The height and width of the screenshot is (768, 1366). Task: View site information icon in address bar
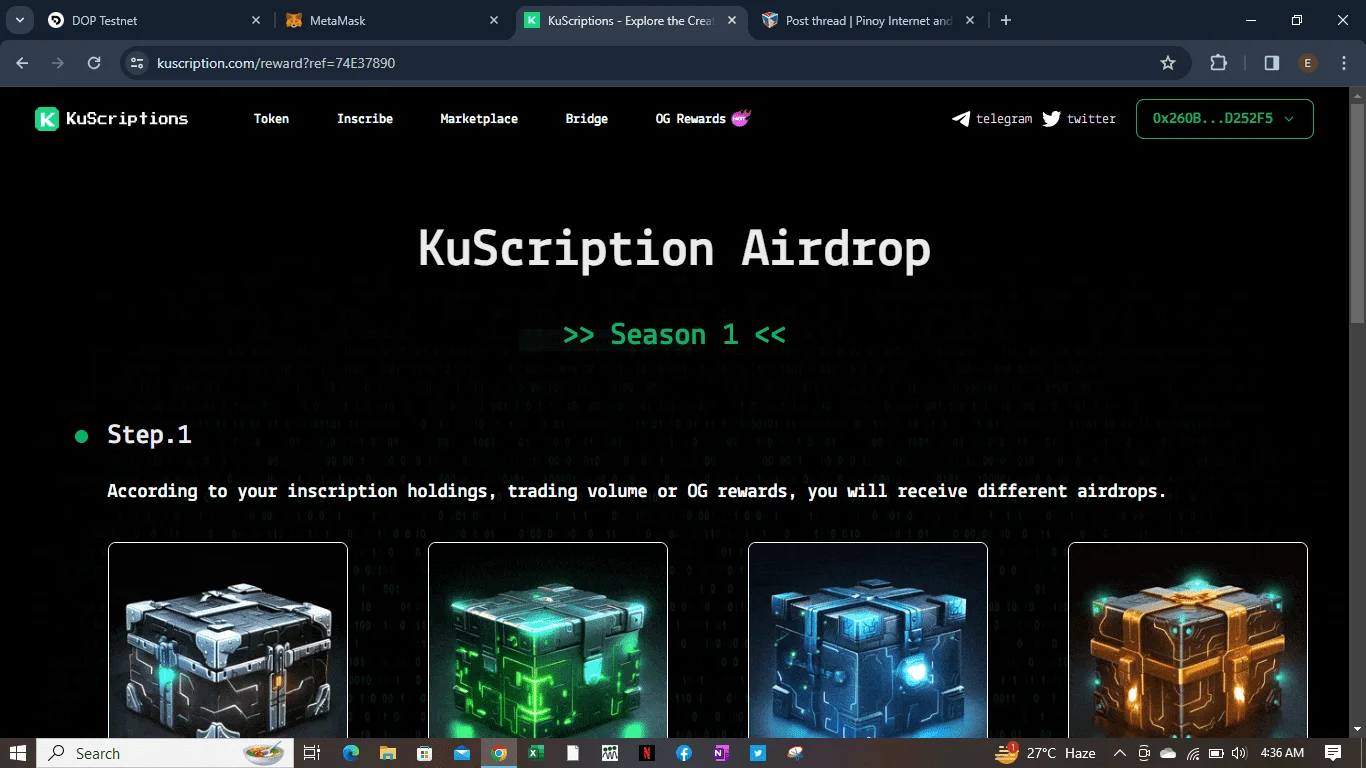pos(138,63)
